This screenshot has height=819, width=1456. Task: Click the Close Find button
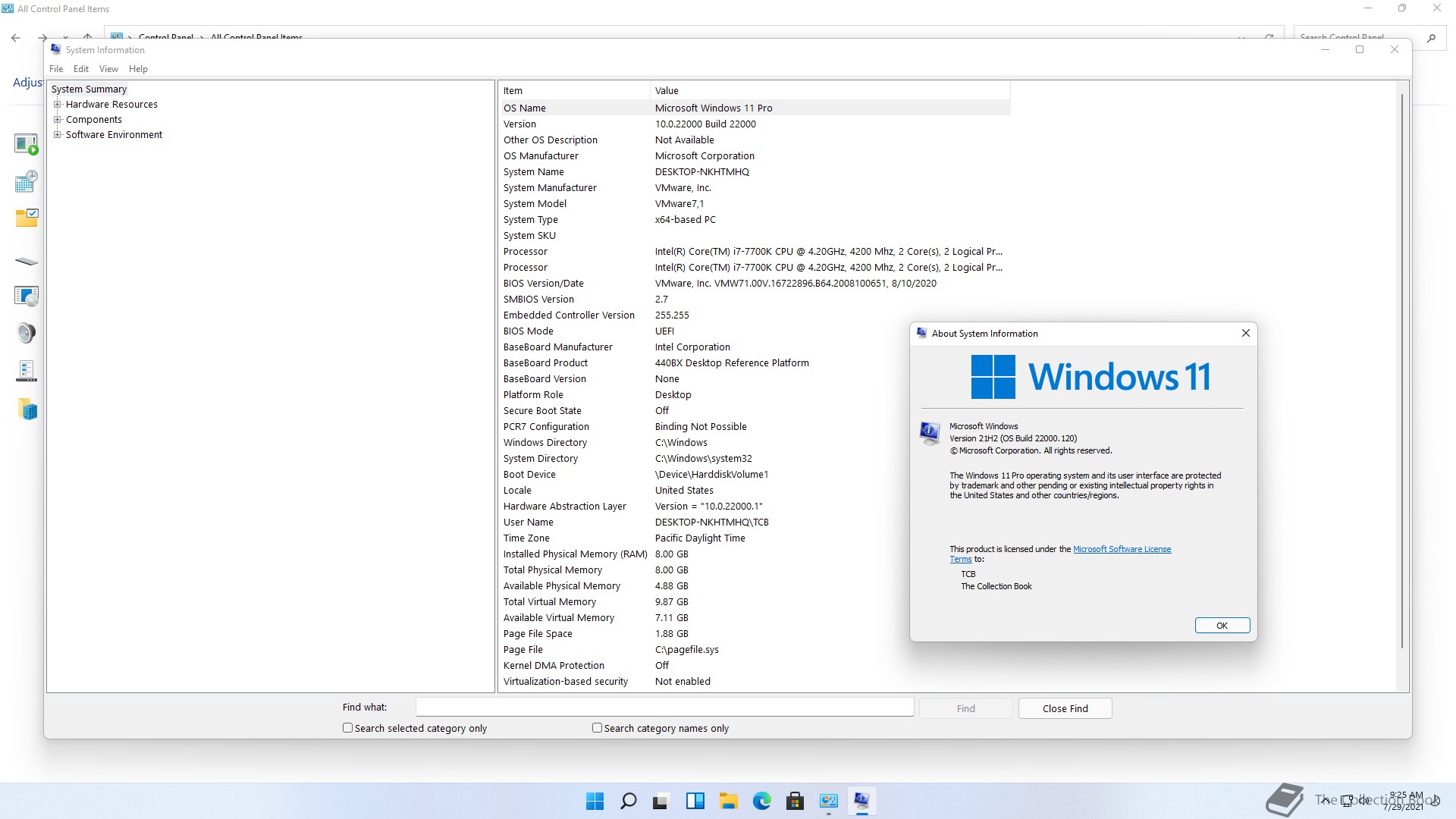pyautogui.click(x=1065, y=708)
